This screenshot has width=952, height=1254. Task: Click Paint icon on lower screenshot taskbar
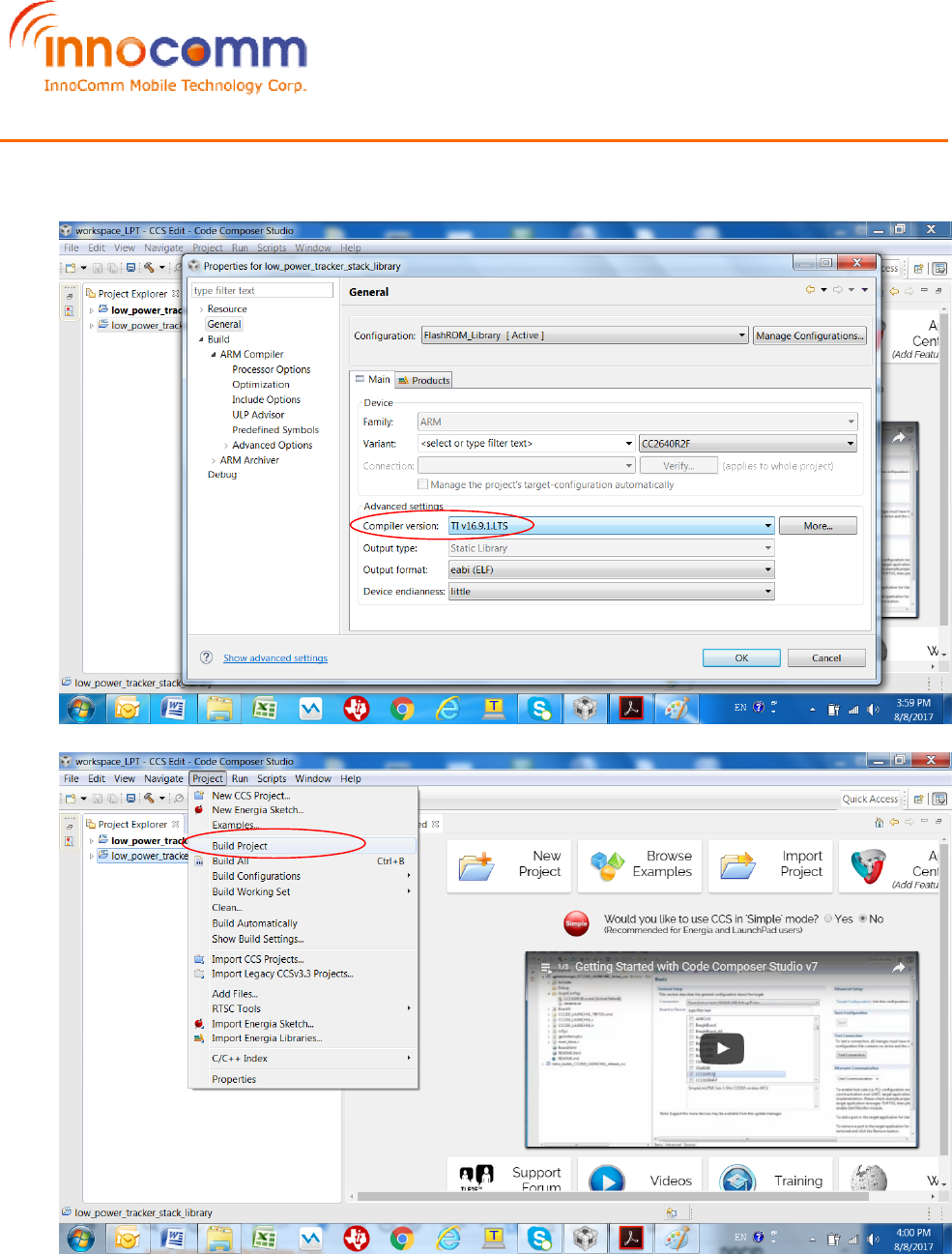[677, 1239]
